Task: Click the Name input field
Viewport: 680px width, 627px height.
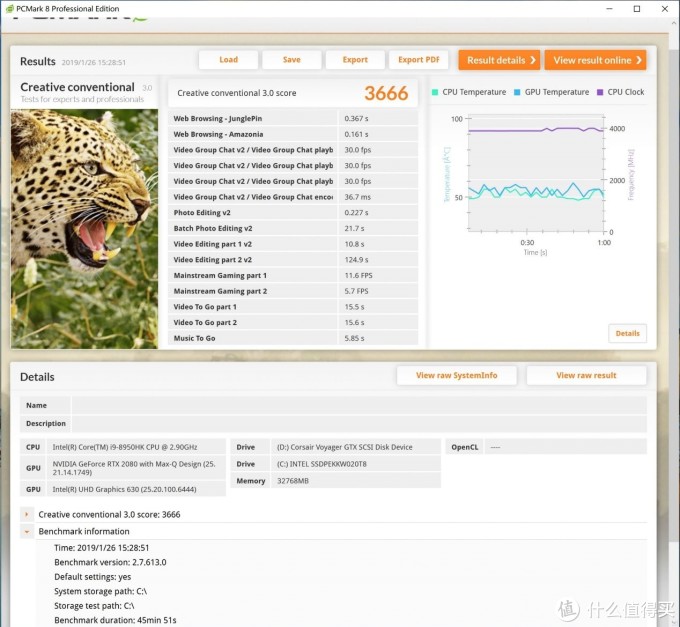Action: [x=359, y=405]
